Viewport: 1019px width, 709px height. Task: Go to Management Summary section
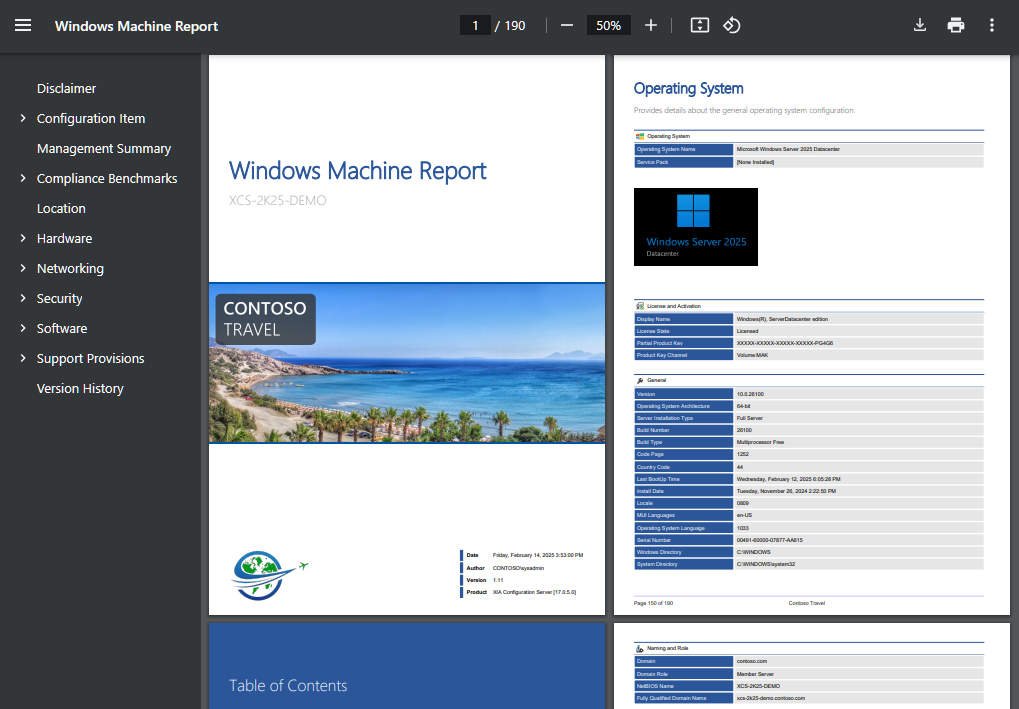(104, 148)
